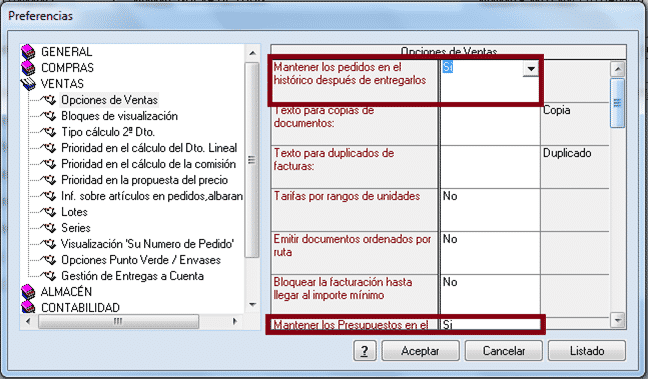Viewport: 648px width, 379px height.
Task: Click the Copia text value cell
Action: point(575,124)
